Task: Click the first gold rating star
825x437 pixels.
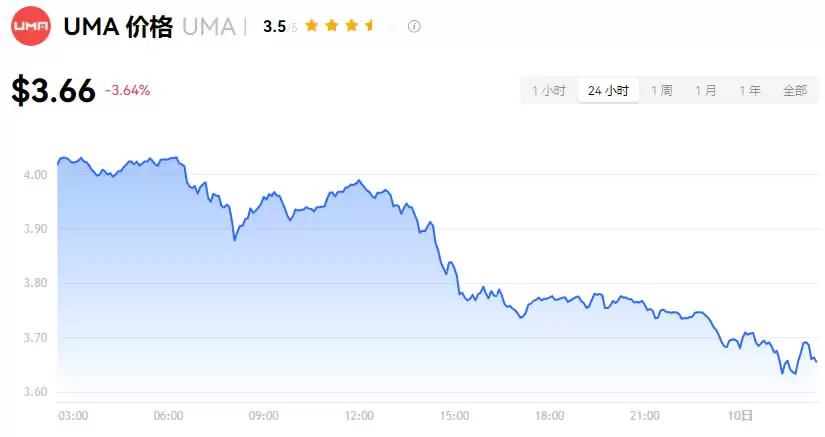Action: tap(312, 26)
